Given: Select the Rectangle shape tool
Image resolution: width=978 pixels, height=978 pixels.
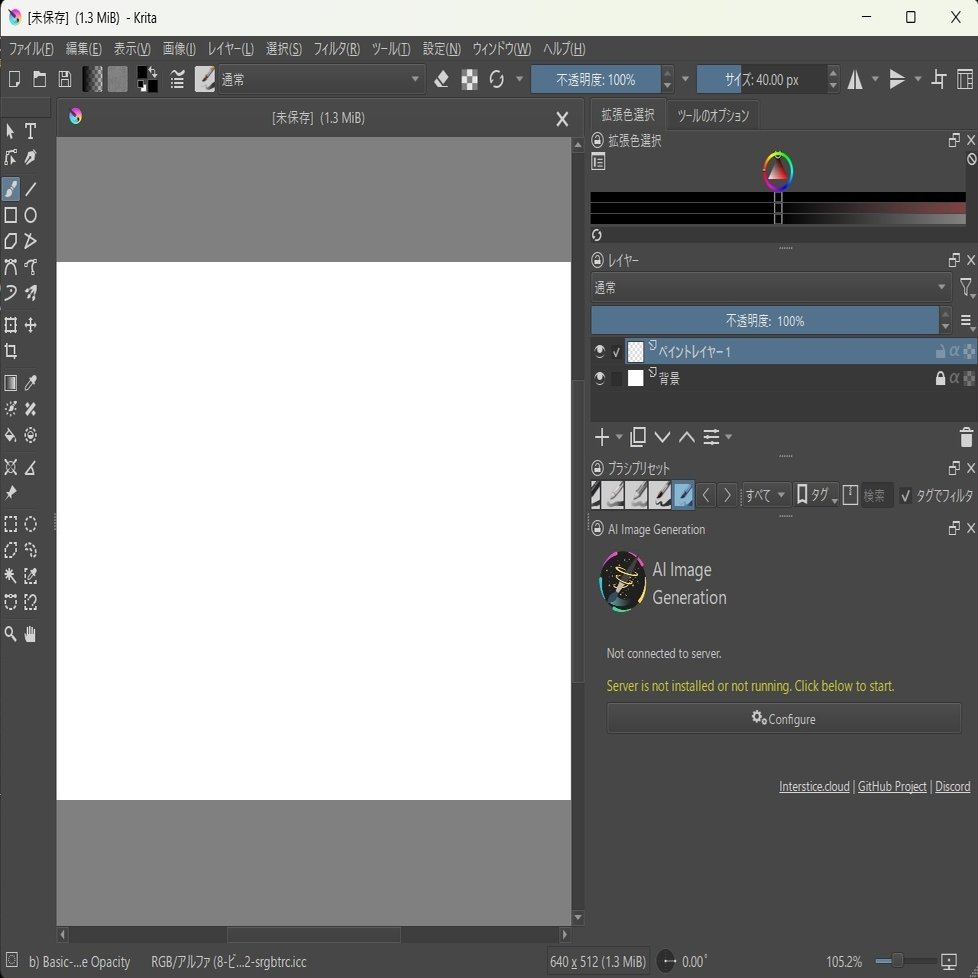Looking at the screenshot, I should pos(11,215).
